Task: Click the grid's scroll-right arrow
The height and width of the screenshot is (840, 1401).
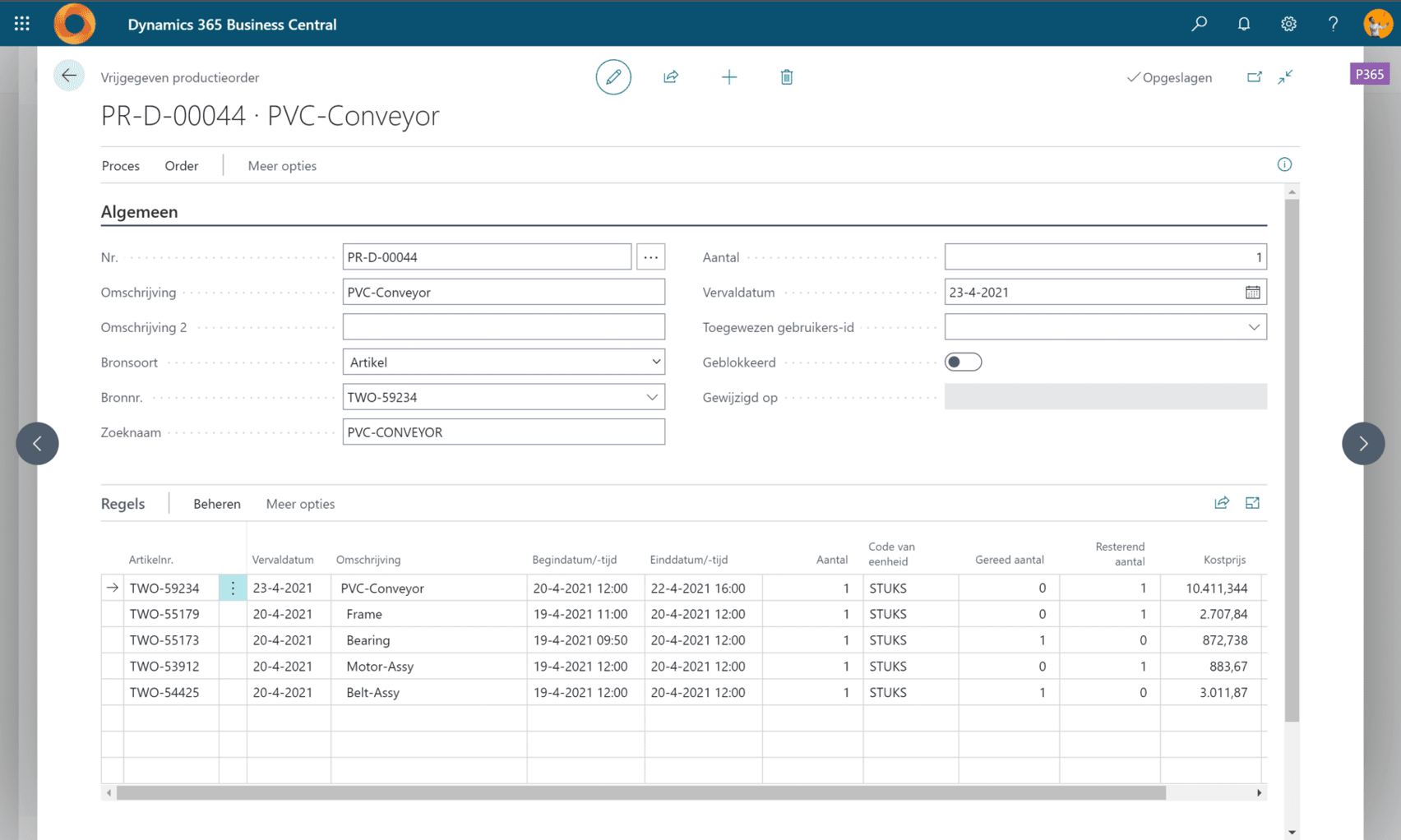Action: 1259,793
